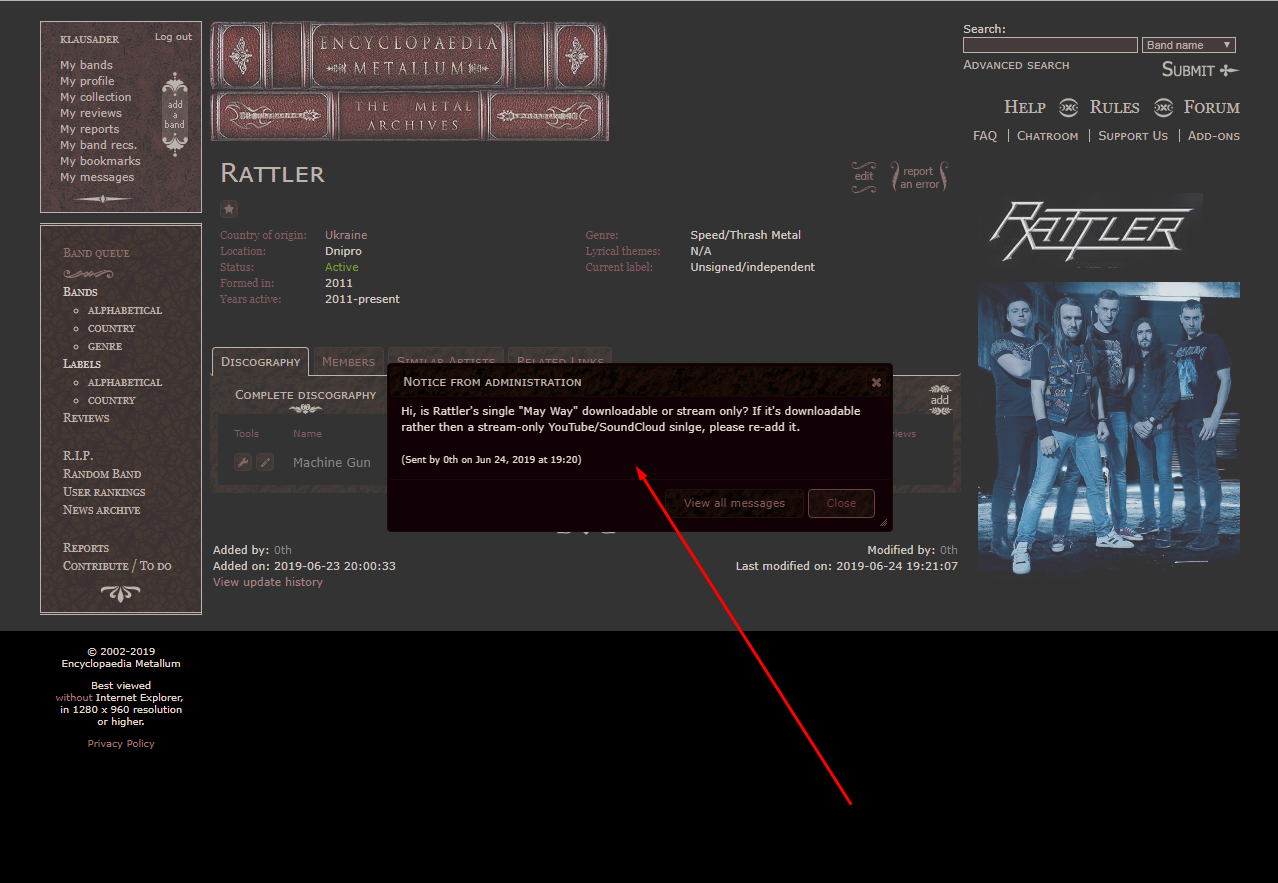
Task: Click the add release icon in discography
Action: pos(940,400)
